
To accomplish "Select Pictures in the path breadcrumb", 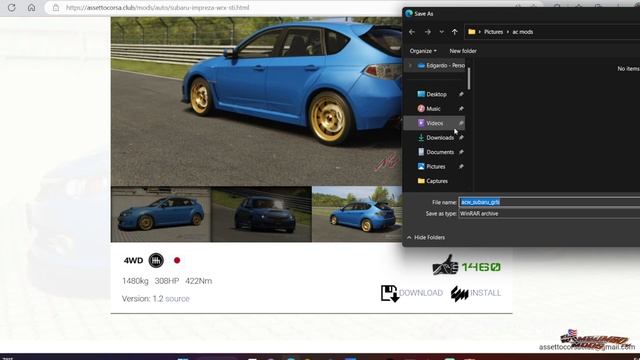I will pos(493,32).
